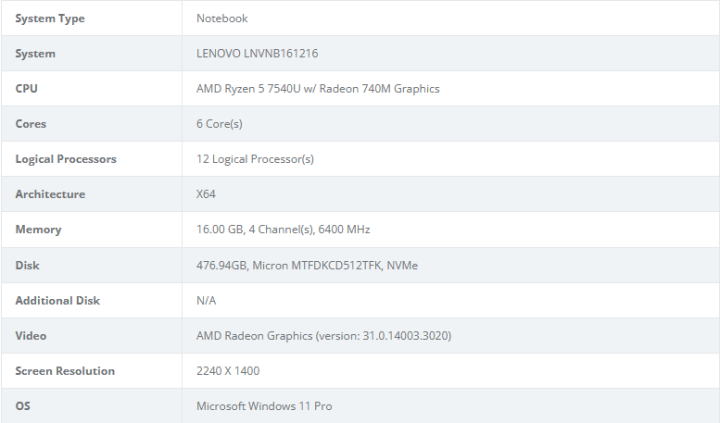Click the System Type label
The width and height of the screenshot is (720, 423).
click(50, 18)
